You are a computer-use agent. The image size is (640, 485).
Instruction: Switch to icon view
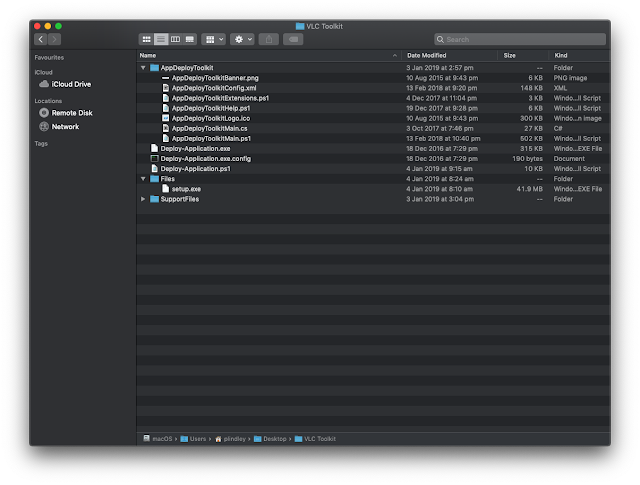147,39
